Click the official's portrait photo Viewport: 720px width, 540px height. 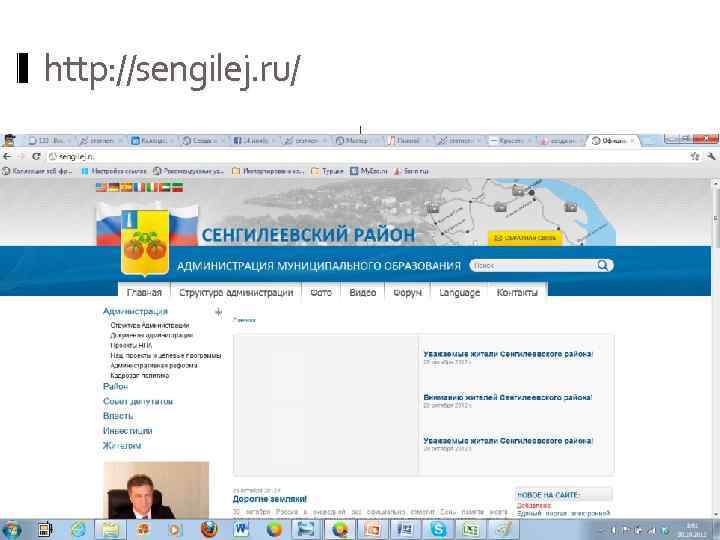tap(156, 490)
